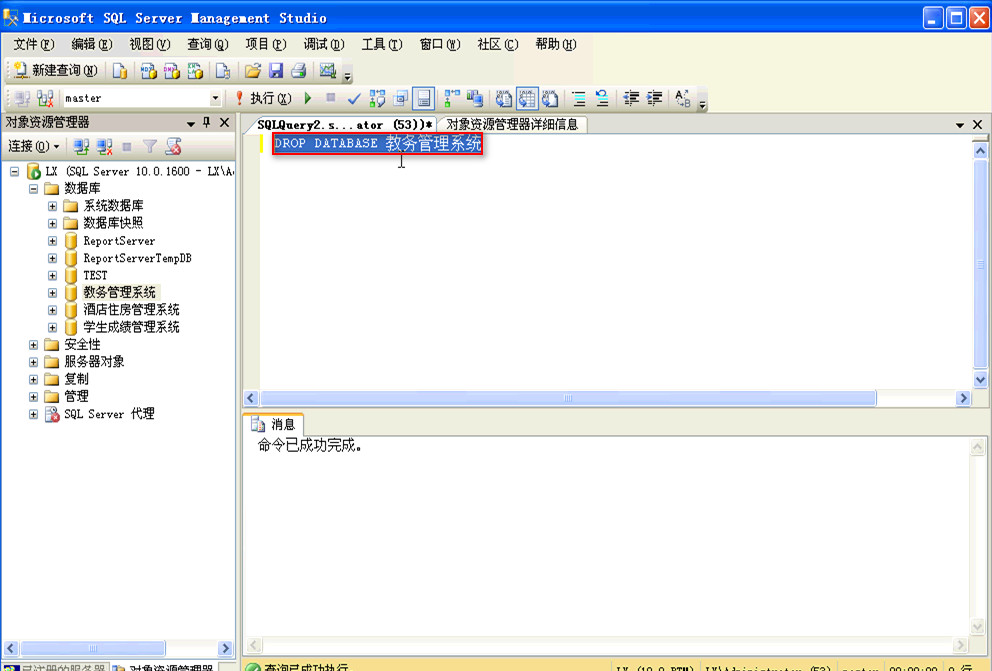Click the printer icon in toolbar
The height and width of the screenshot is (671, 992).
tap(299, 70)
